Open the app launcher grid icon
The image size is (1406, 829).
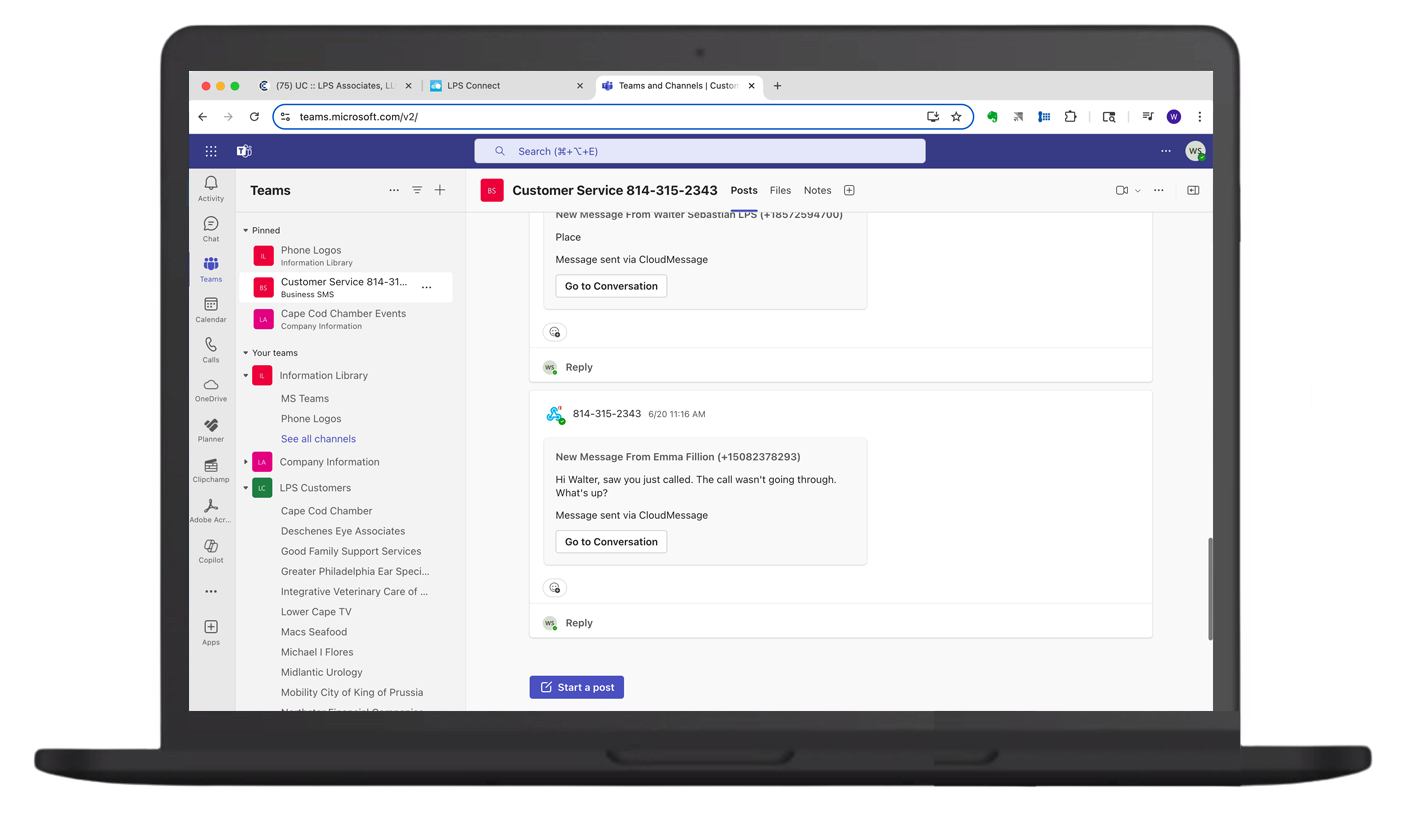[211, 151]
